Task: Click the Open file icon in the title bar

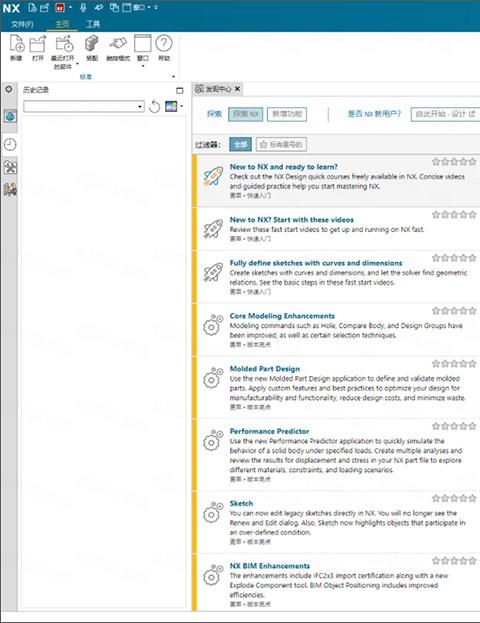Action: point(45,7)
